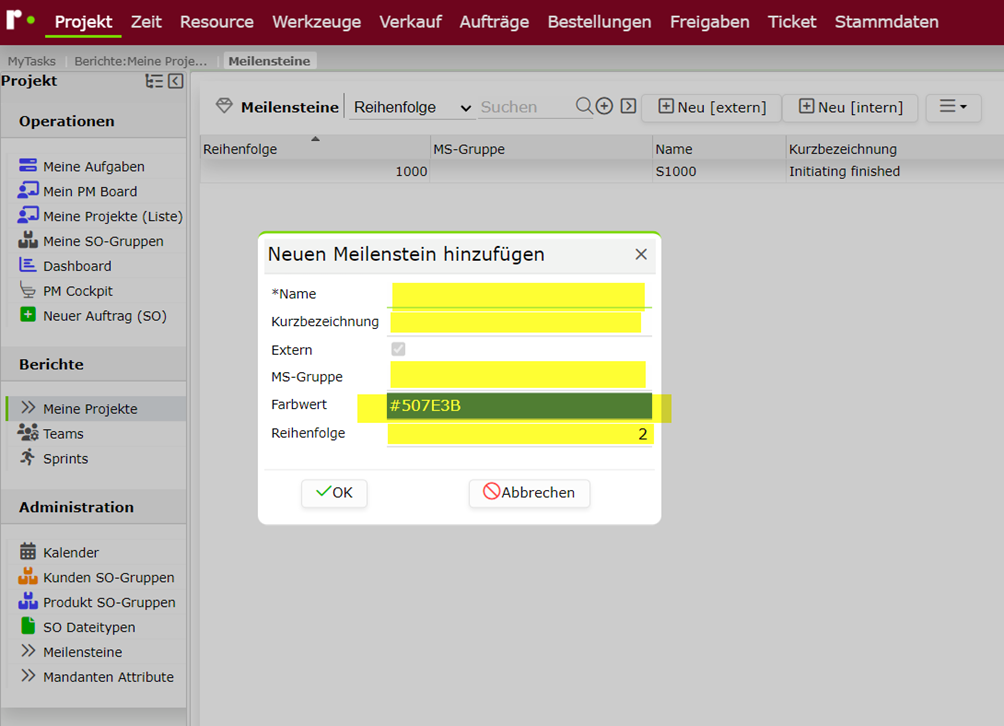The image size is (1004, 726).
Task: Open the Werkzeuge menu
Action: 316,22
